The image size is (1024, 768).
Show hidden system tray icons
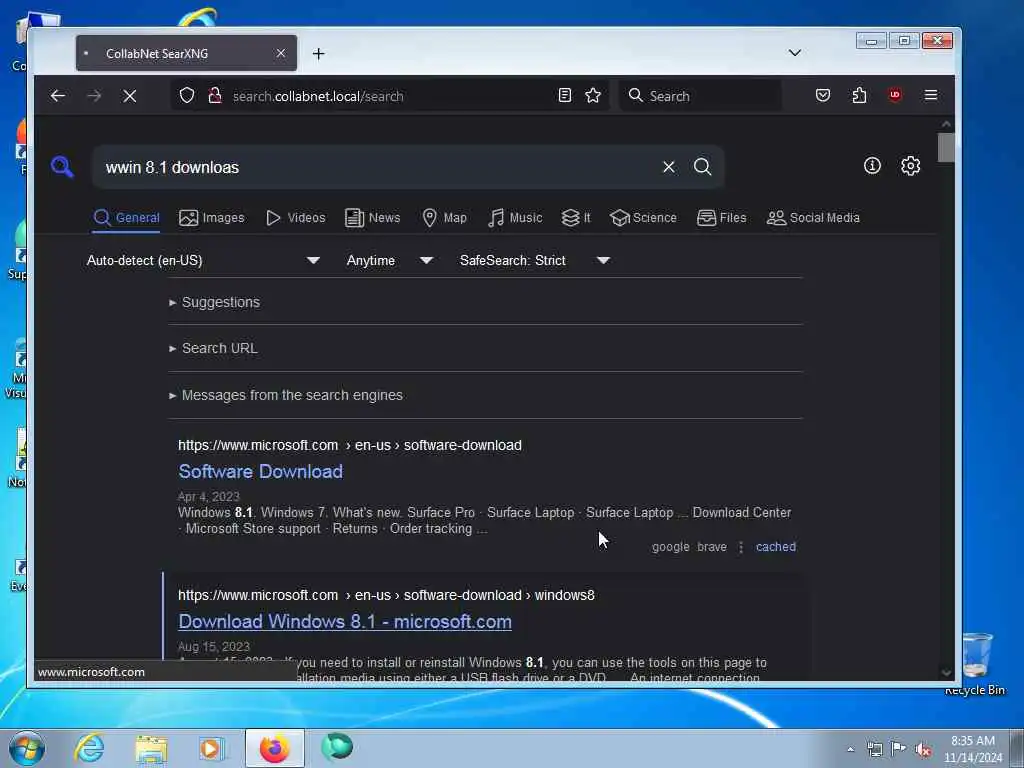[850, 749]
